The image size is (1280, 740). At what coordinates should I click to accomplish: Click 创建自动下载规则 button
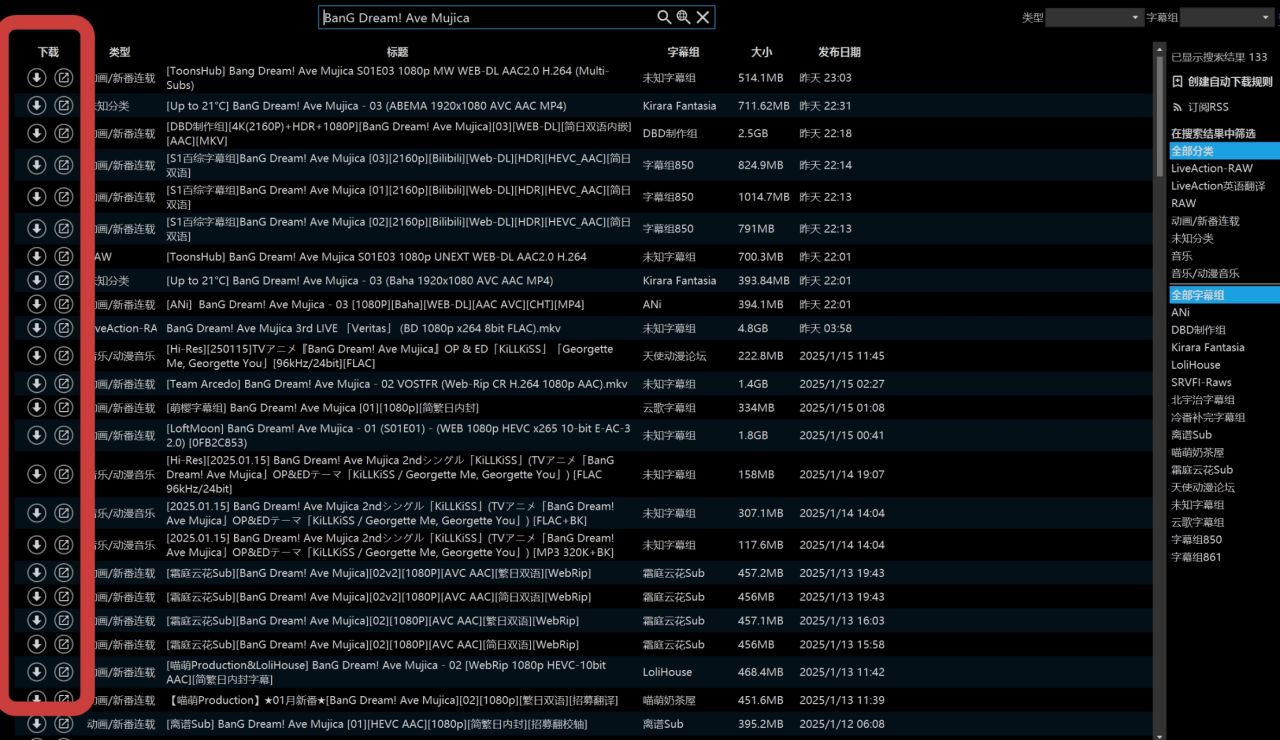point(1222,82)
